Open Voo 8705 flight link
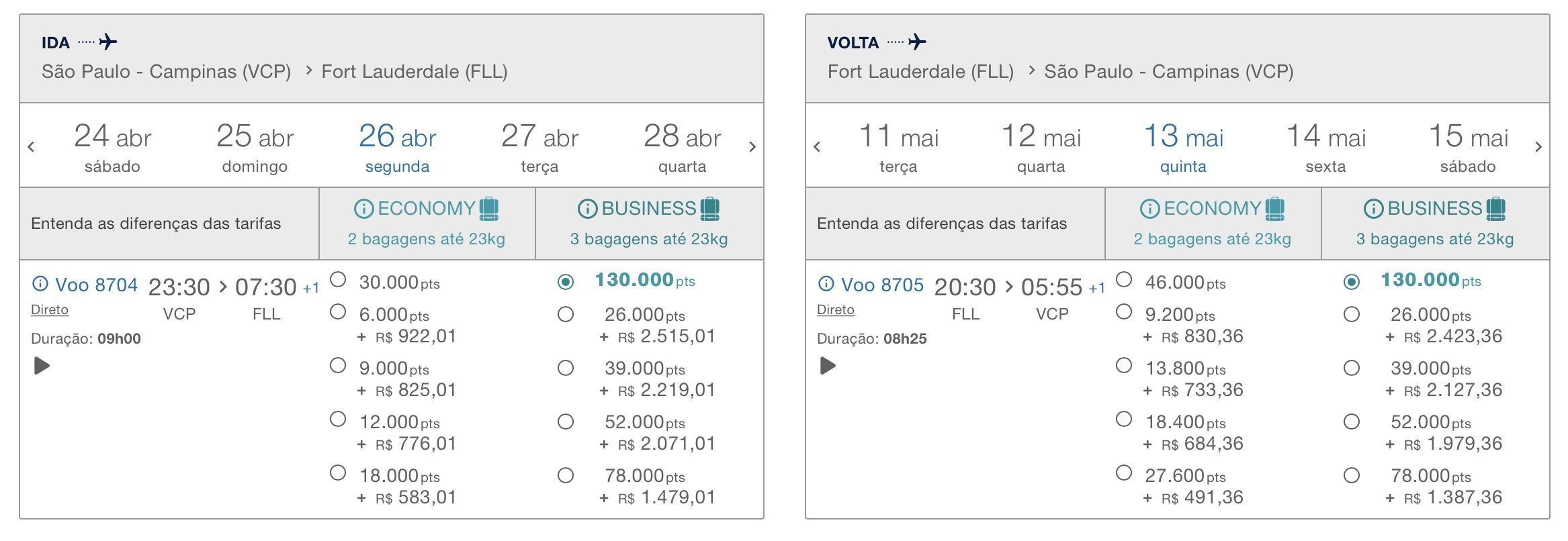This screenshot has width=1568, height=541. pos(882,285)
